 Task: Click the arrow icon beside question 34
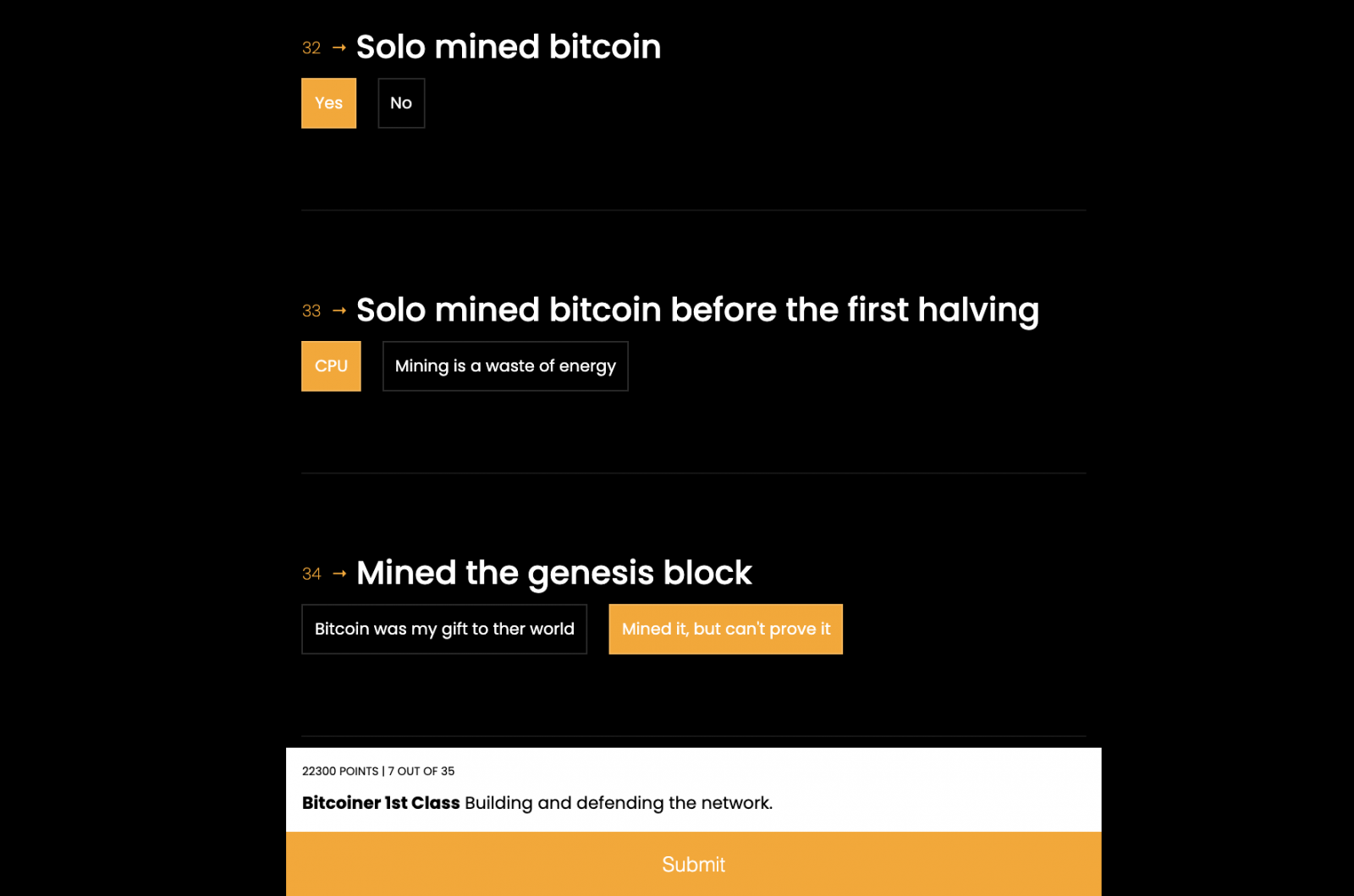click(339, 574)
